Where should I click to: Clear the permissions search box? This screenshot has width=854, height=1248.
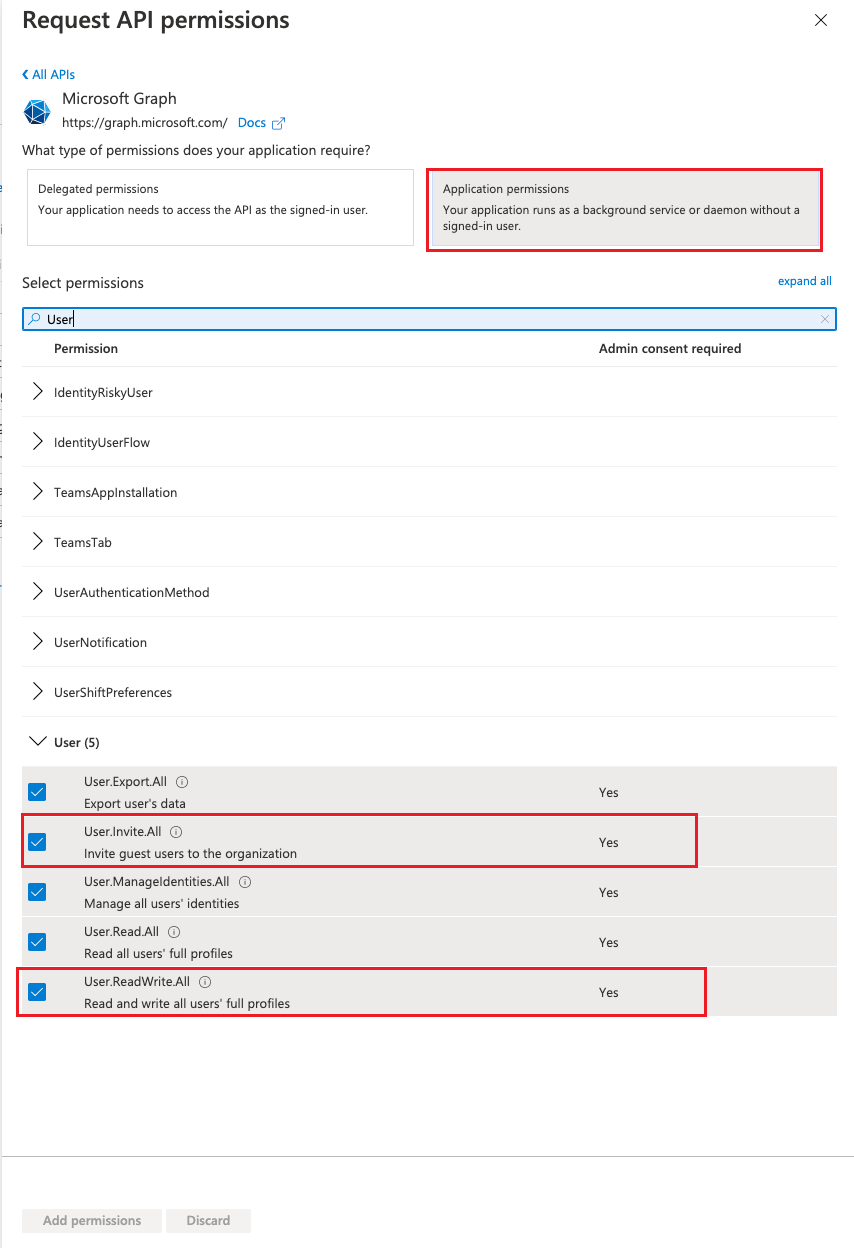[x=824, y=320]
